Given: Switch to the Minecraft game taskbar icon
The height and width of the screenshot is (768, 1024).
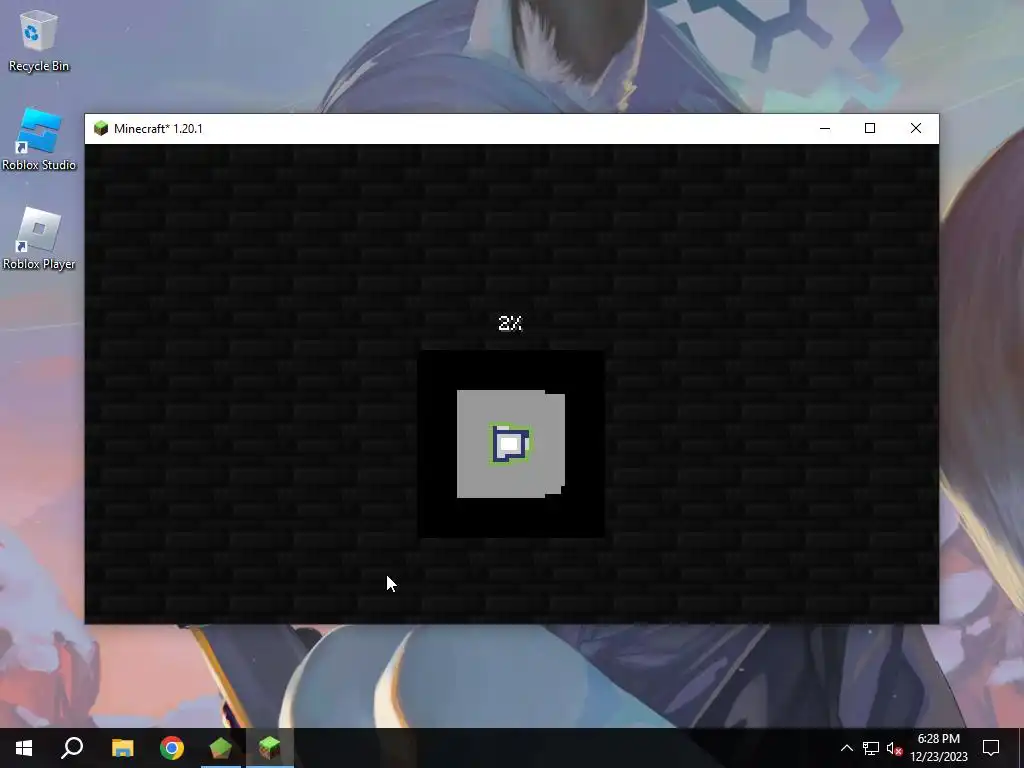Looking at the screenshot, I should tap(270, 748).
